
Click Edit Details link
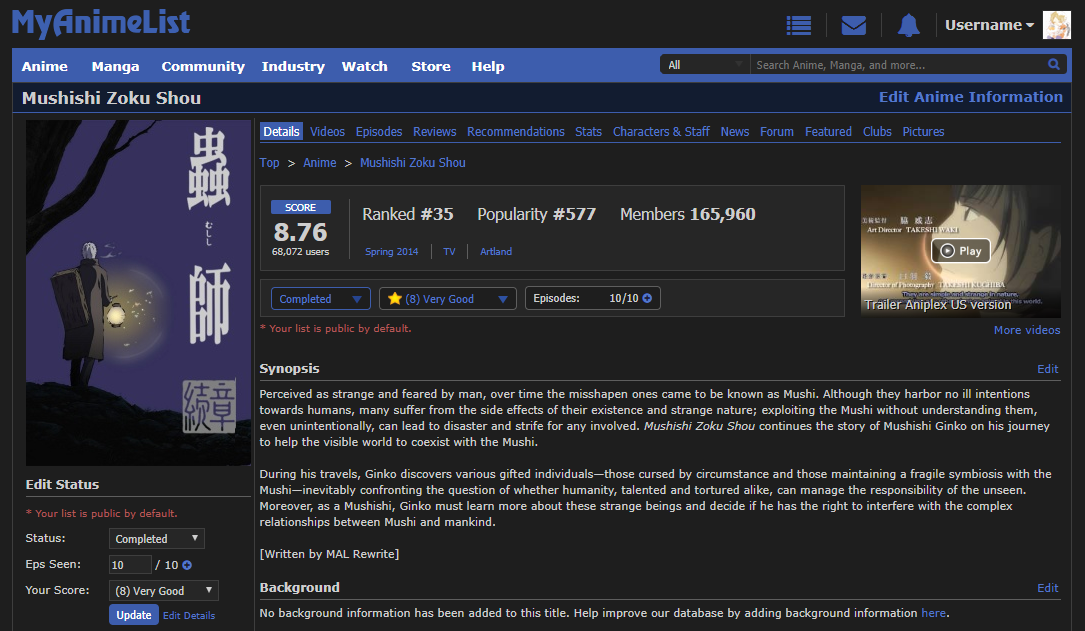[189, 615]
